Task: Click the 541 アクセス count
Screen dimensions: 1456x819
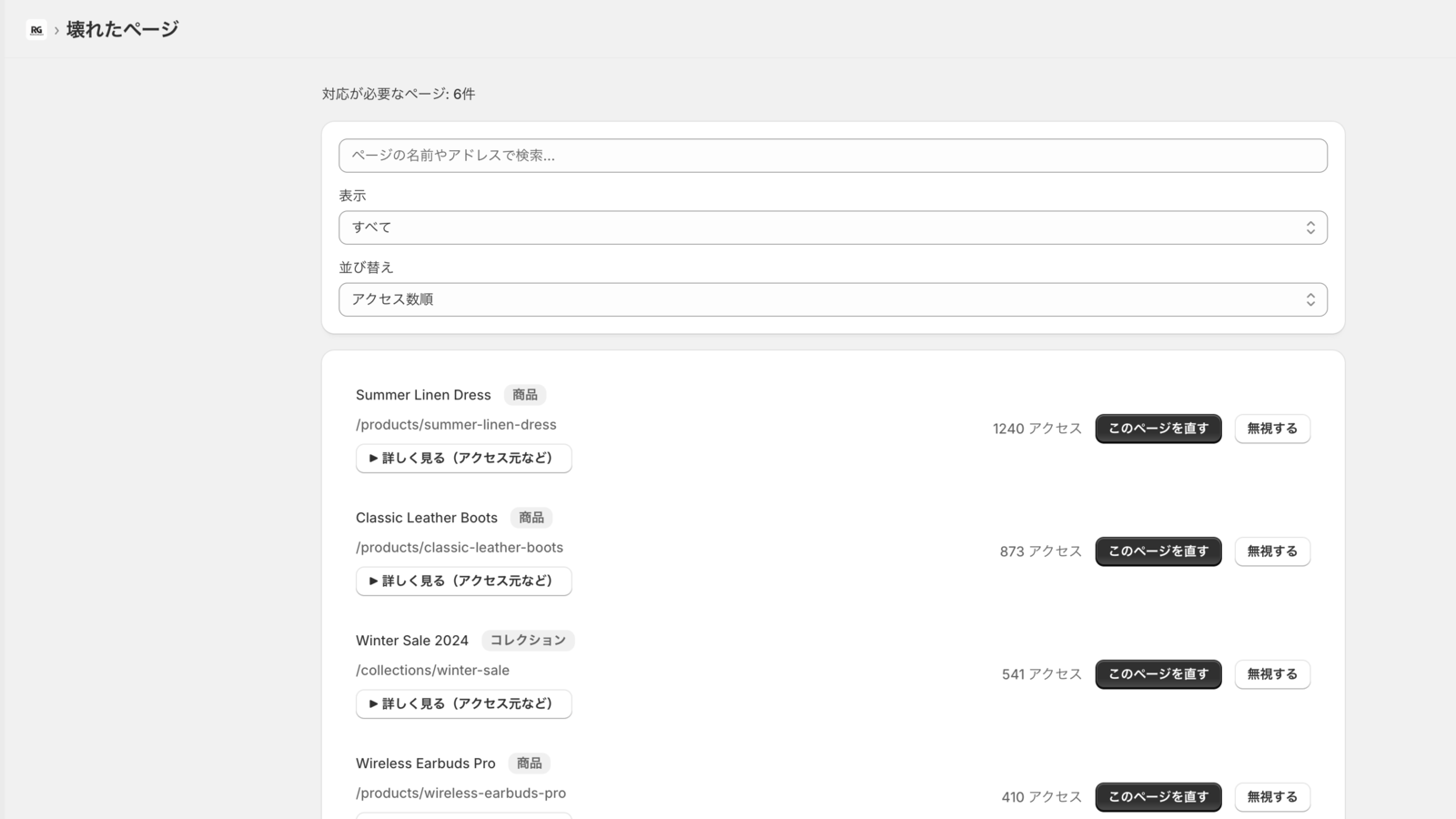Action: tap(1042, 674)
